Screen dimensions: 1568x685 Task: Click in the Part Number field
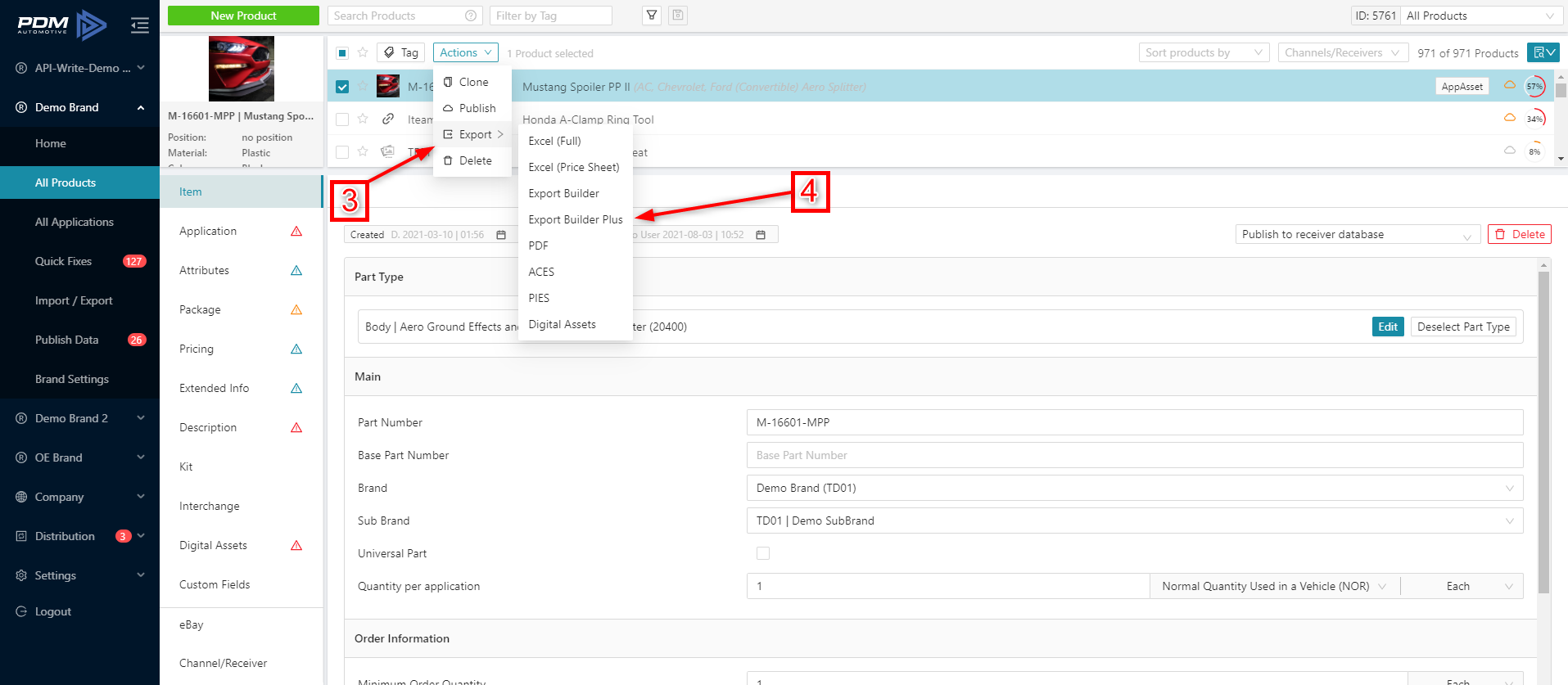pyautogui.click(x=1135, y=422)
